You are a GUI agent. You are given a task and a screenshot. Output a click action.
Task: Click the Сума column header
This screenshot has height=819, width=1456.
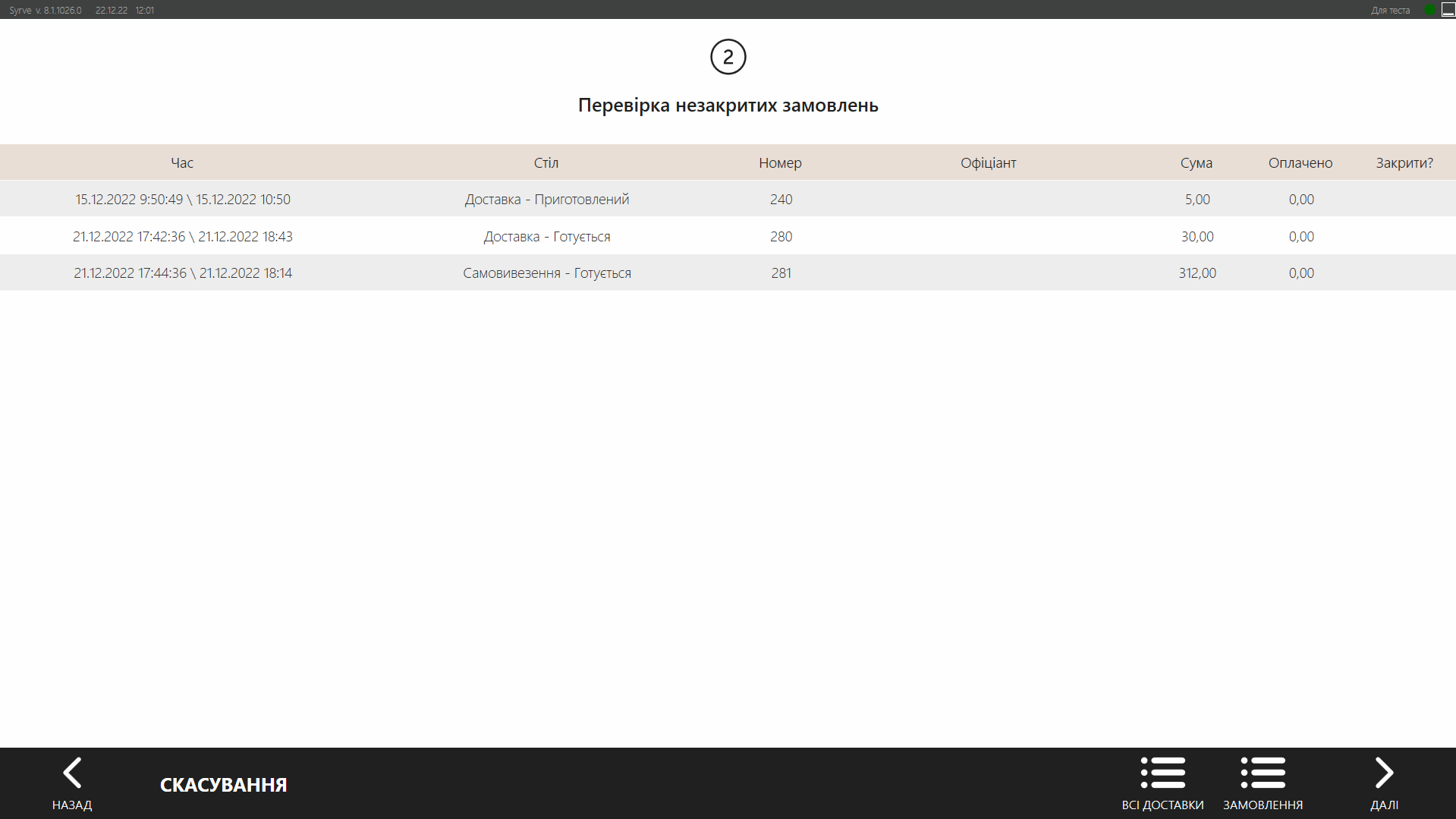coord(1196,162)
